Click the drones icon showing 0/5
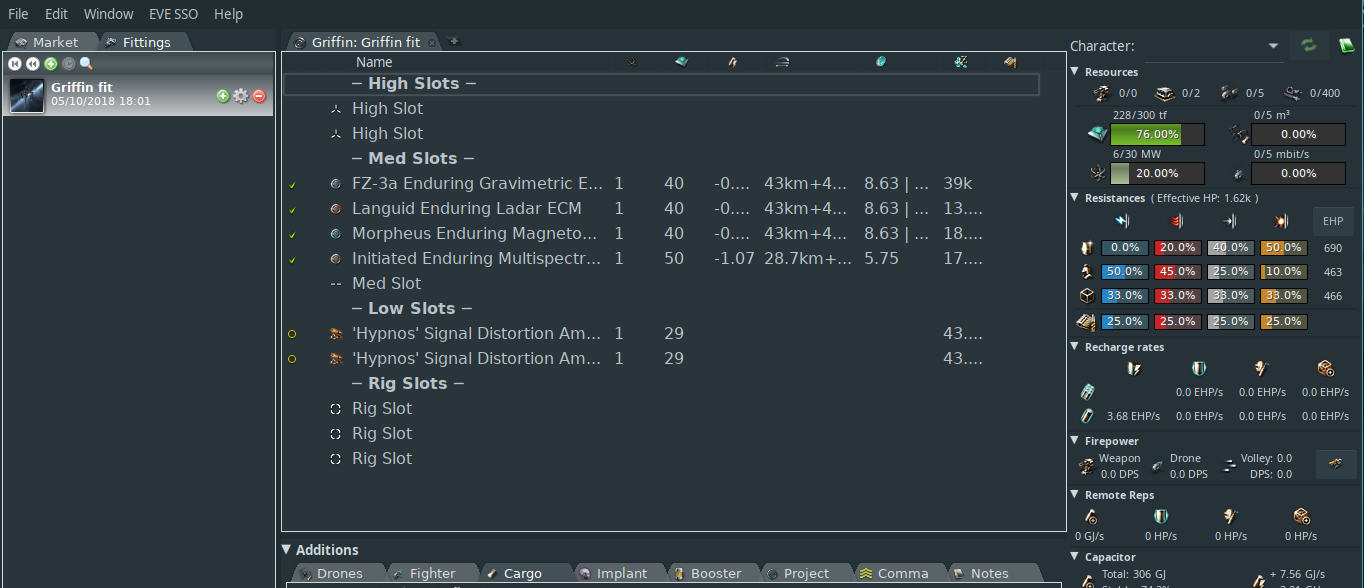This screenshot has height=588, width=1364. pyautogui.click(x=1229, y=93)
